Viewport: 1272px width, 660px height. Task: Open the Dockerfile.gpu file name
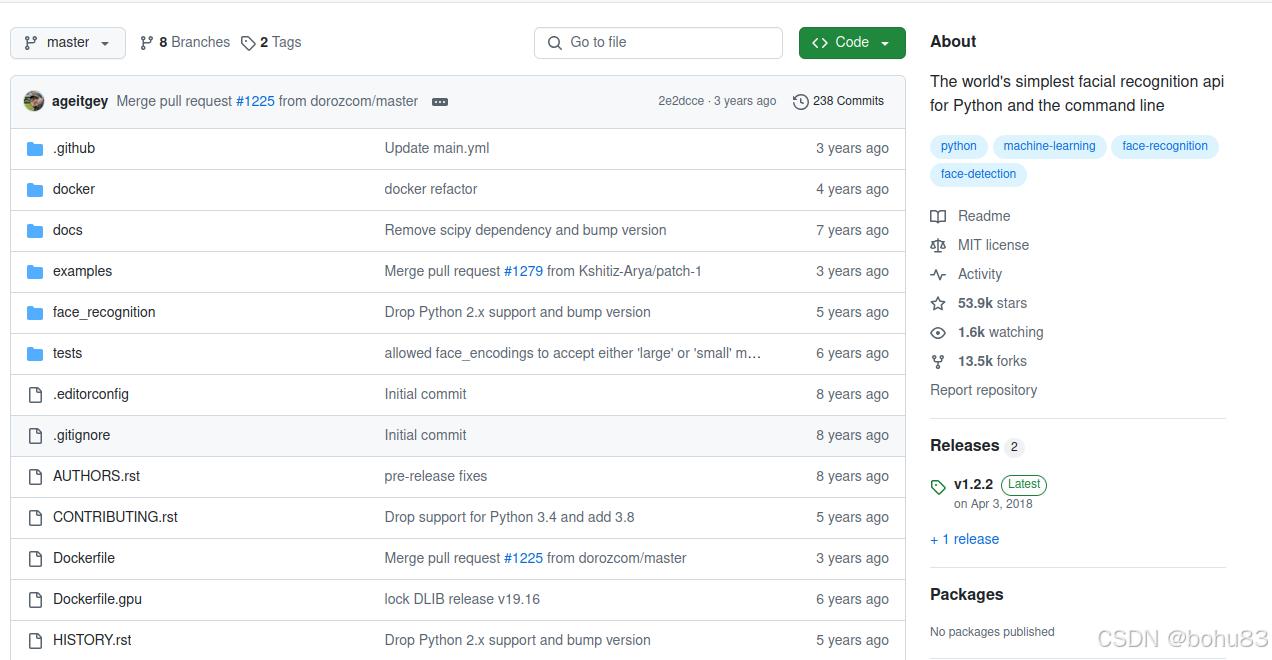click(x=98, y=599)
